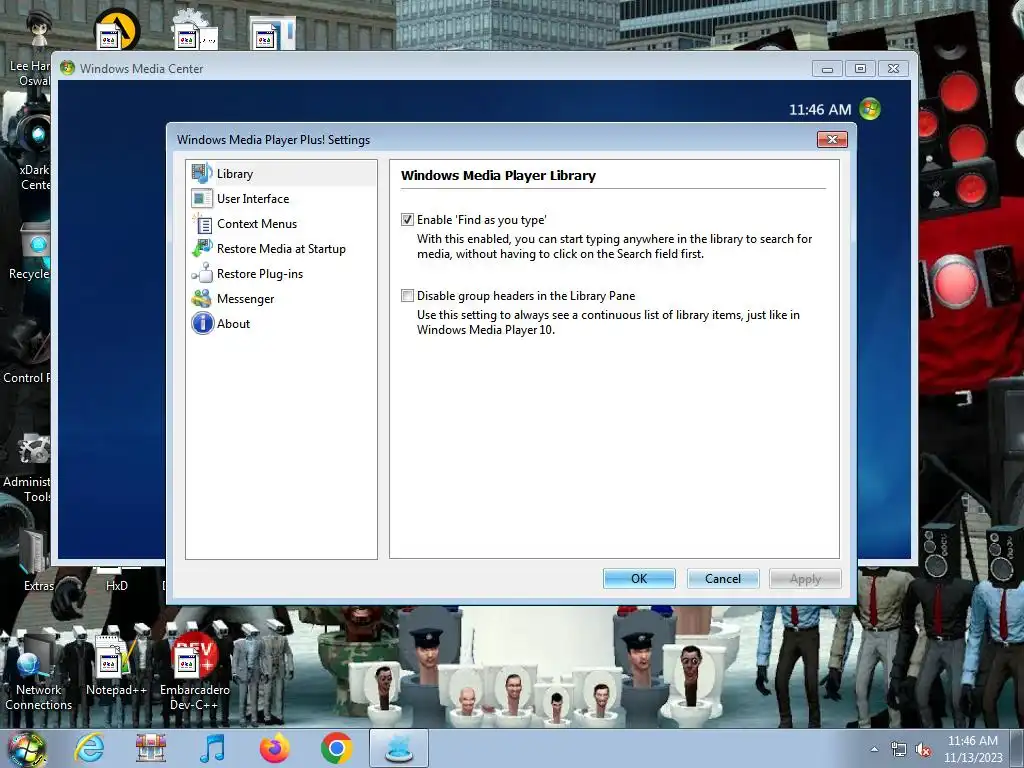
Task: Select the Administrative Tools desktop icon
Action: point(27,468)
